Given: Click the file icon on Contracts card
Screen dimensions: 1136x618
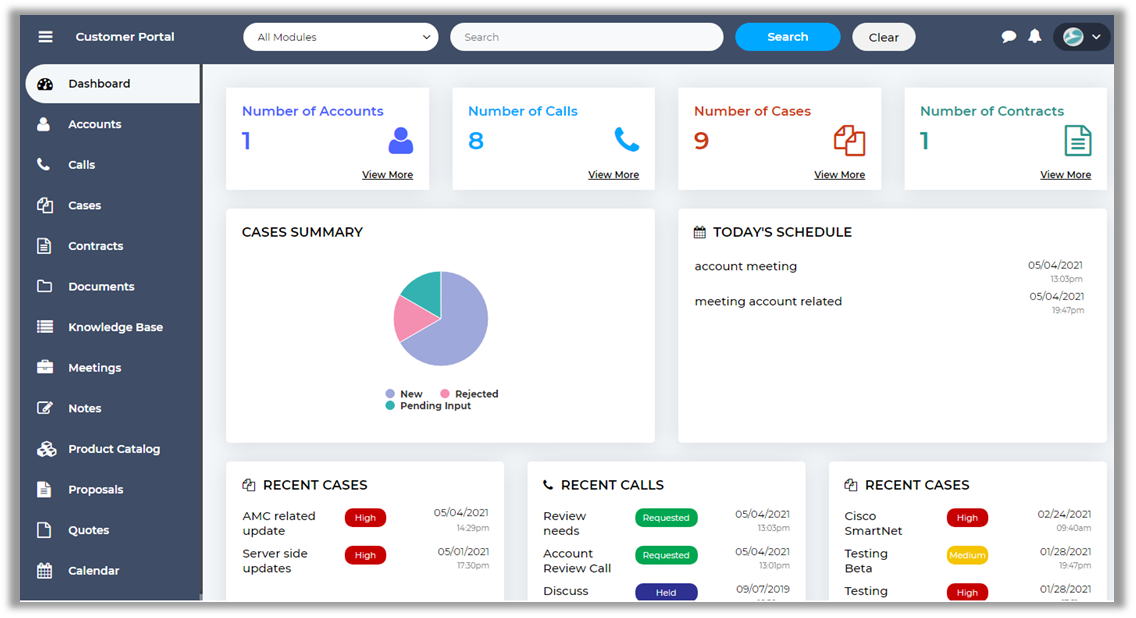Looking at the screenshot, I should [x=1077, y=140].
